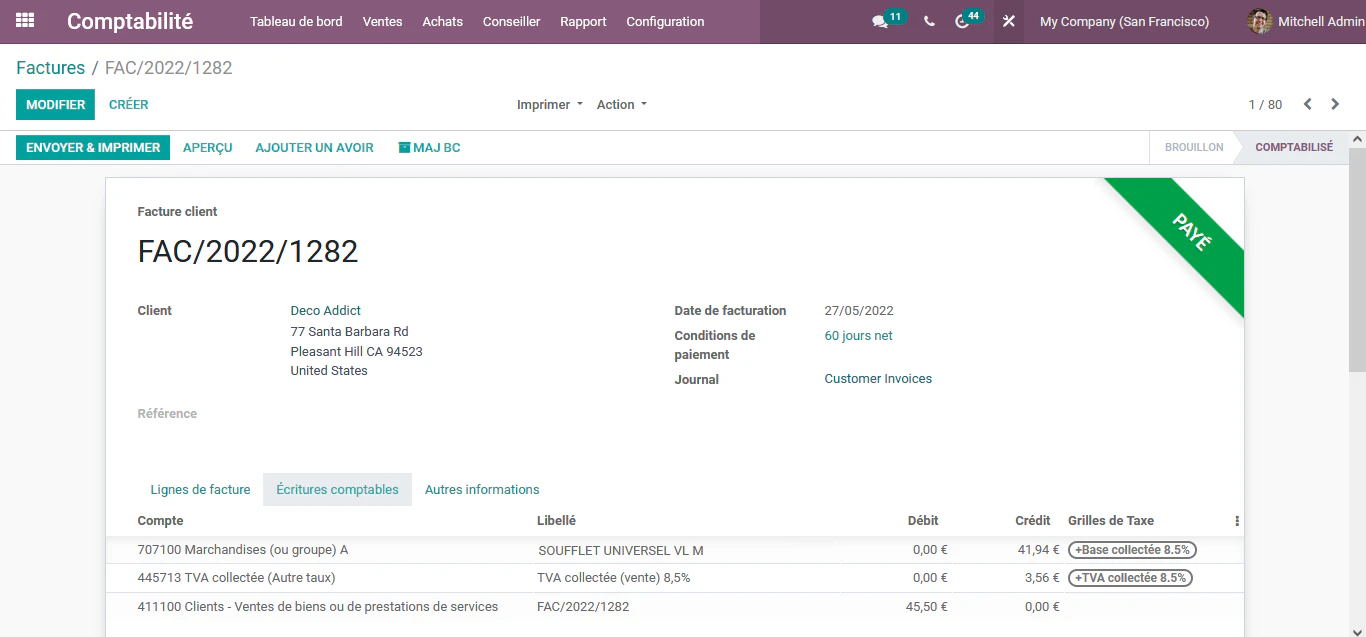Viewport: 1366px width, 637px height.
Task: Click ENVOYER & IMPRIMER button
Action: click(93, 147)
